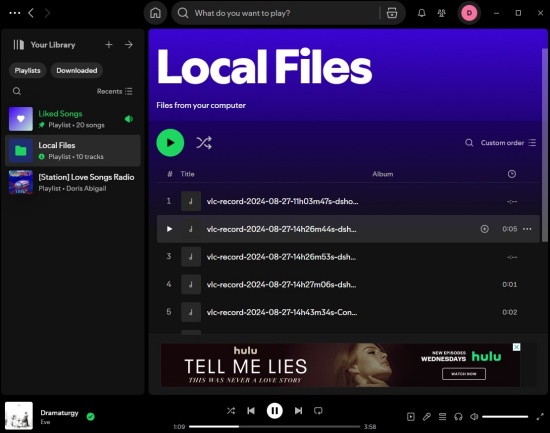Open the profile avatar menu
Image resolution: width=550 pixels, height=433 pixels.
(469, 13)
